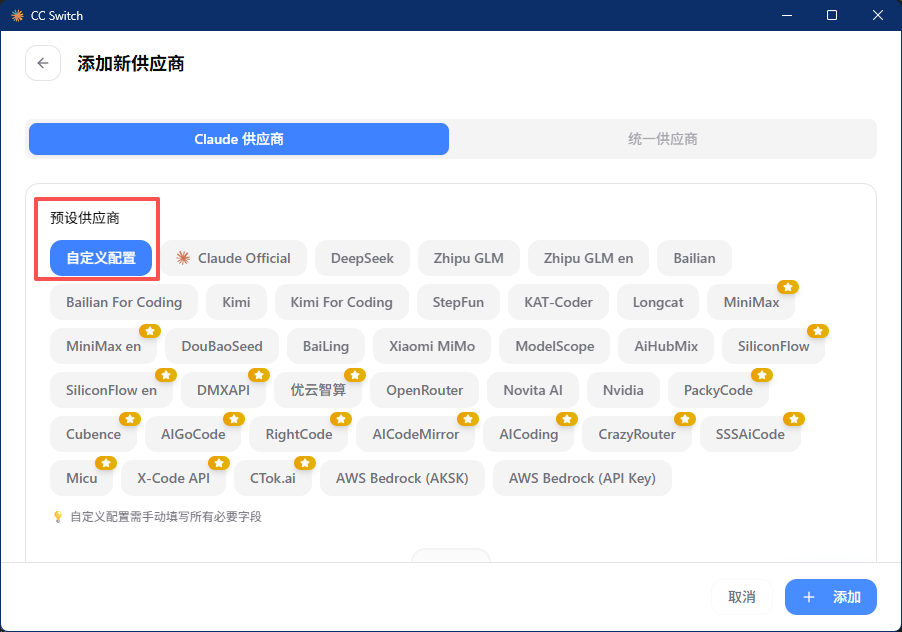Select the OpenRouter preset

tap(425, 390)
